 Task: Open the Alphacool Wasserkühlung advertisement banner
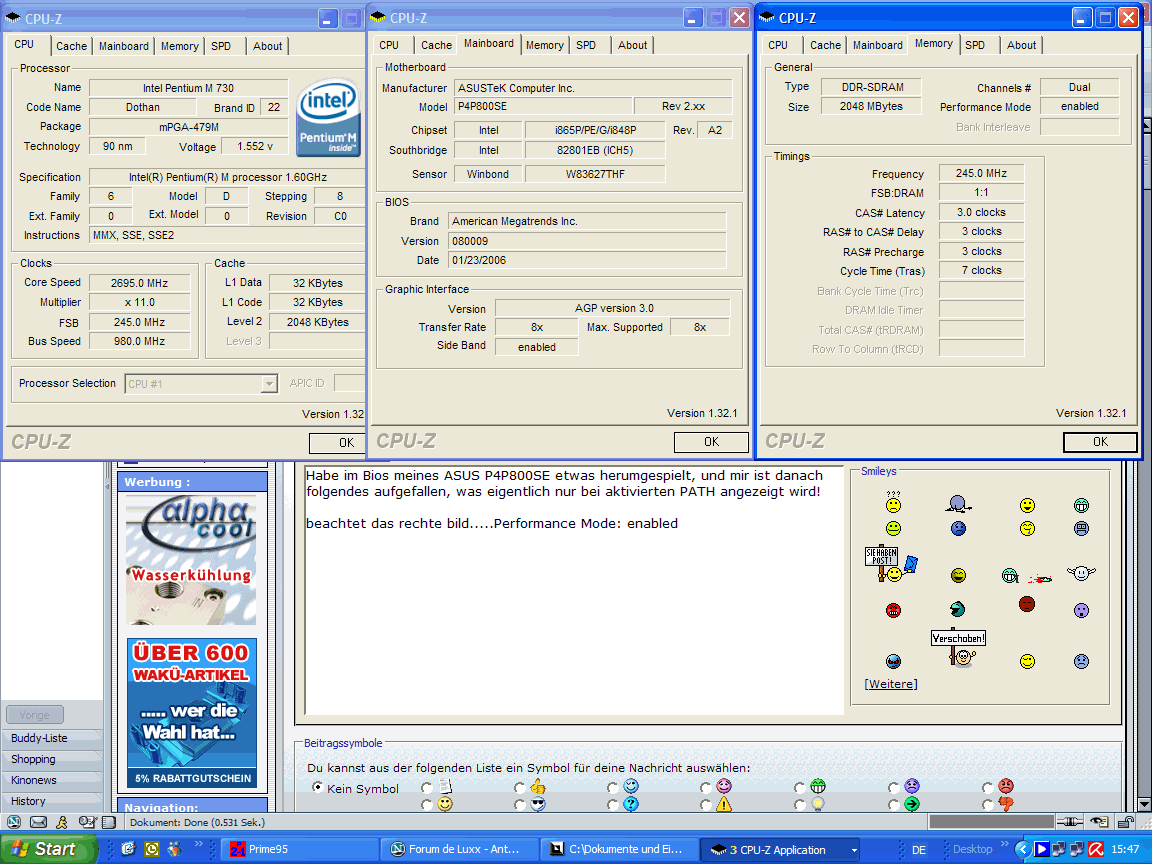tap(192, 560)
